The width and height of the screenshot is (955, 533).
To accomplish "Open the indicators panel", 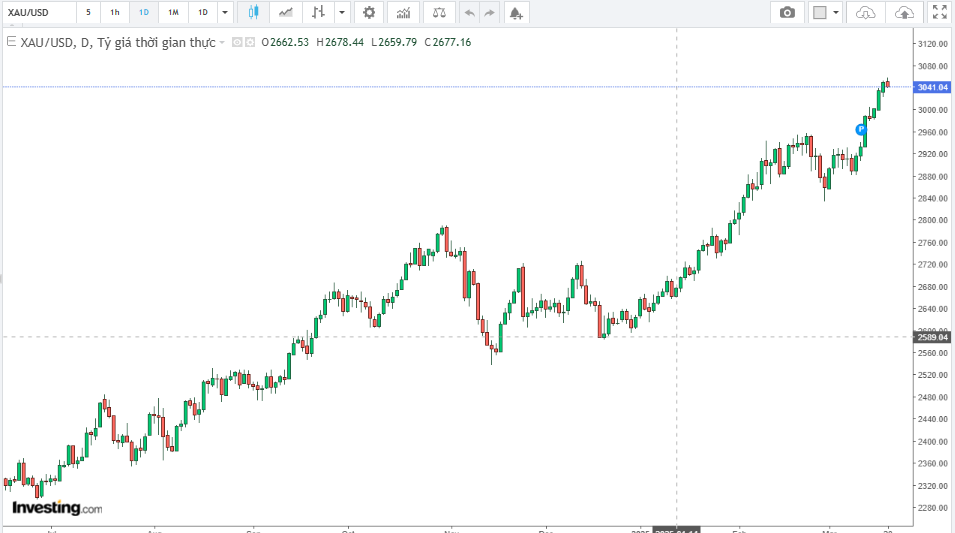I will pyautogui.click(x=403, y=13).
